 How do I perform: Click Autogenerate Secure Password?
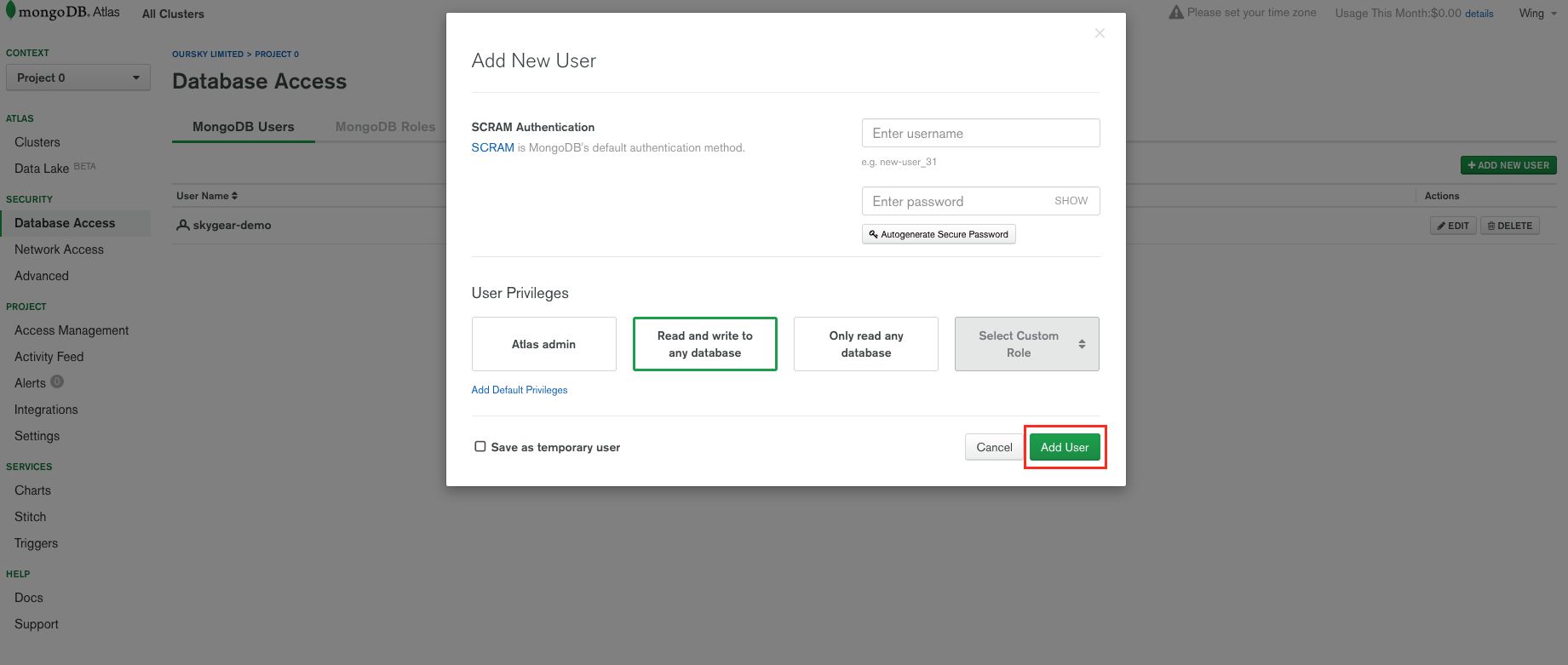click(939, 234)
